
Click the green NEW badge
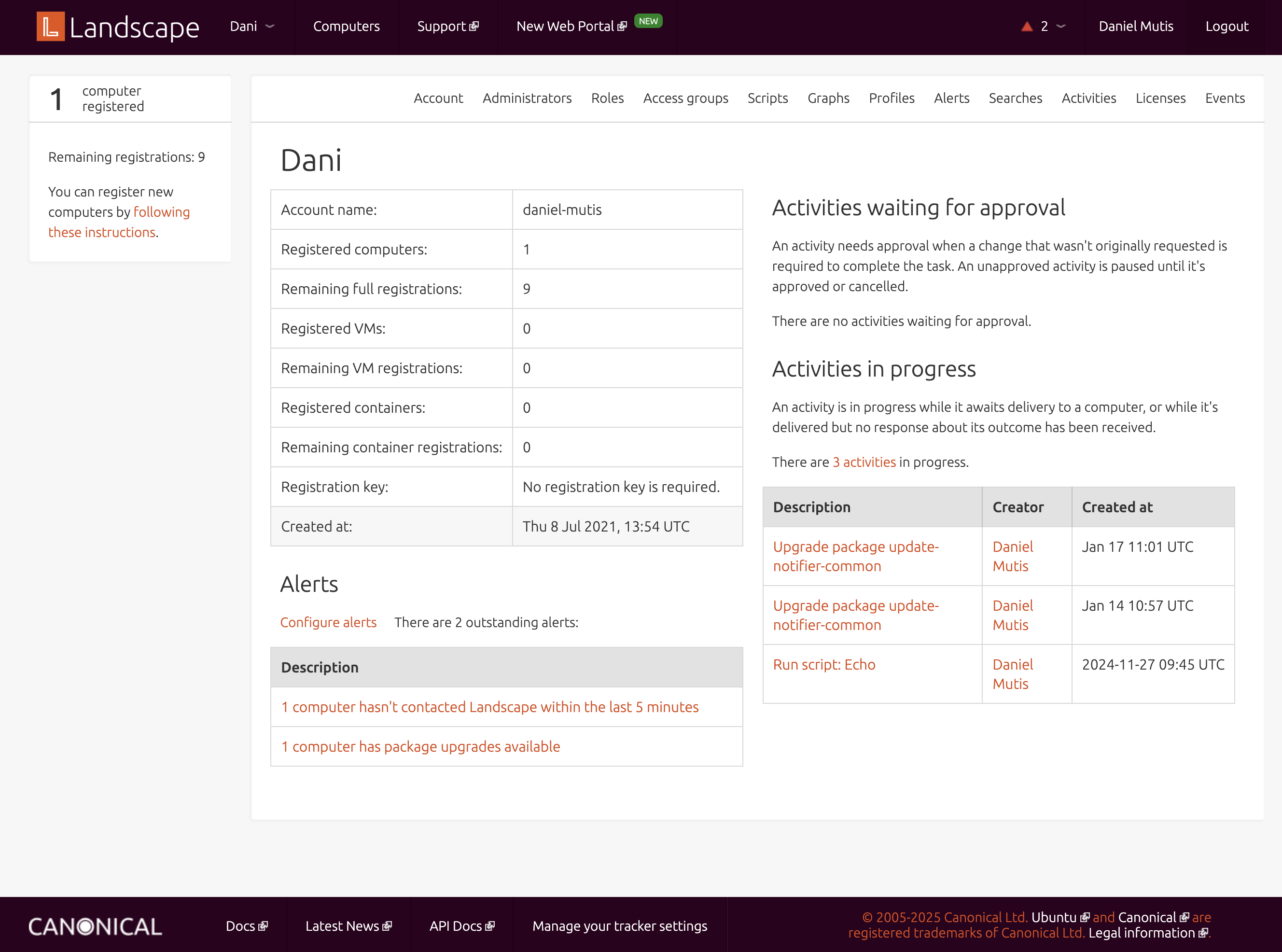tap(648, 21)
